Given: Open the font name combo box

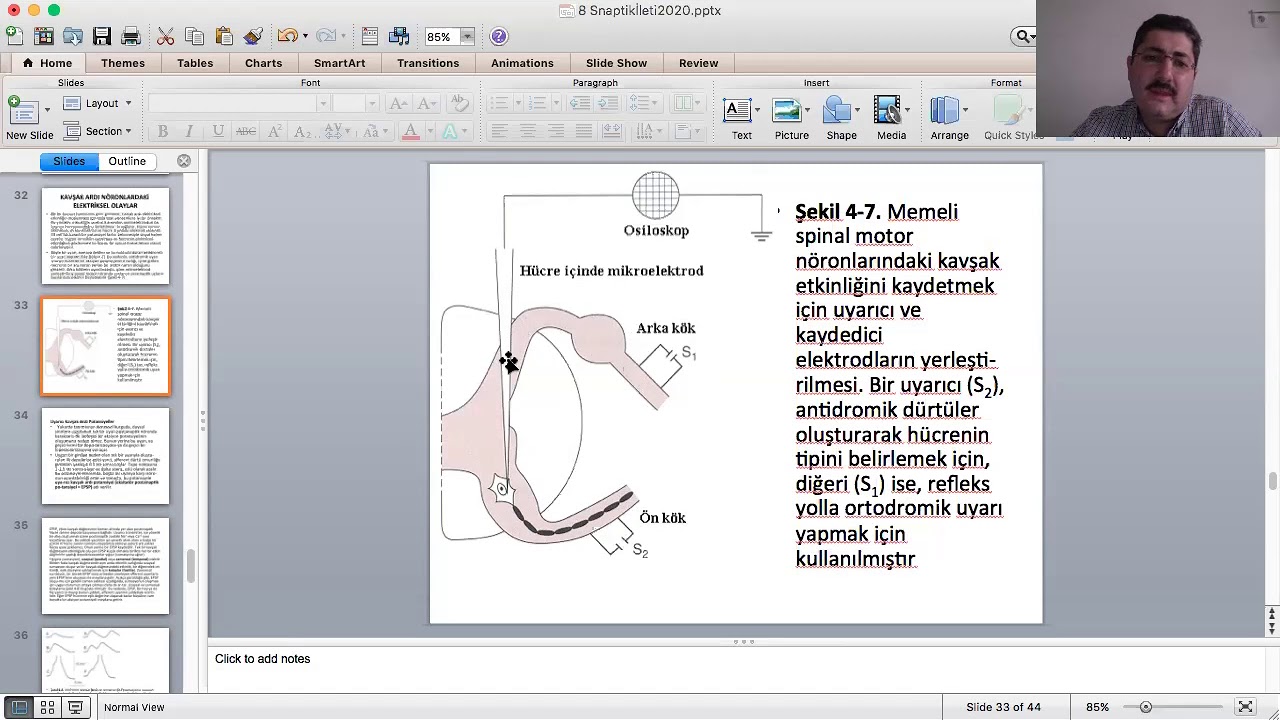Looking at the screenshot, I should (239, 104).
